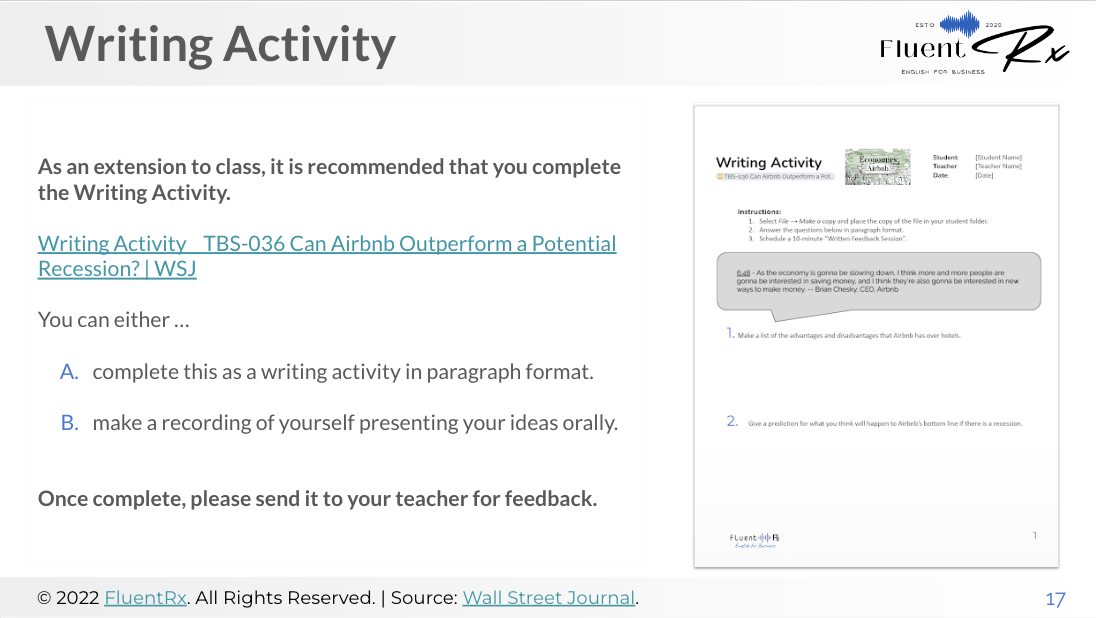Open the Writing Activity document preview thumbnail
The width and height of the screenshot is (1096, 618).
876,336
